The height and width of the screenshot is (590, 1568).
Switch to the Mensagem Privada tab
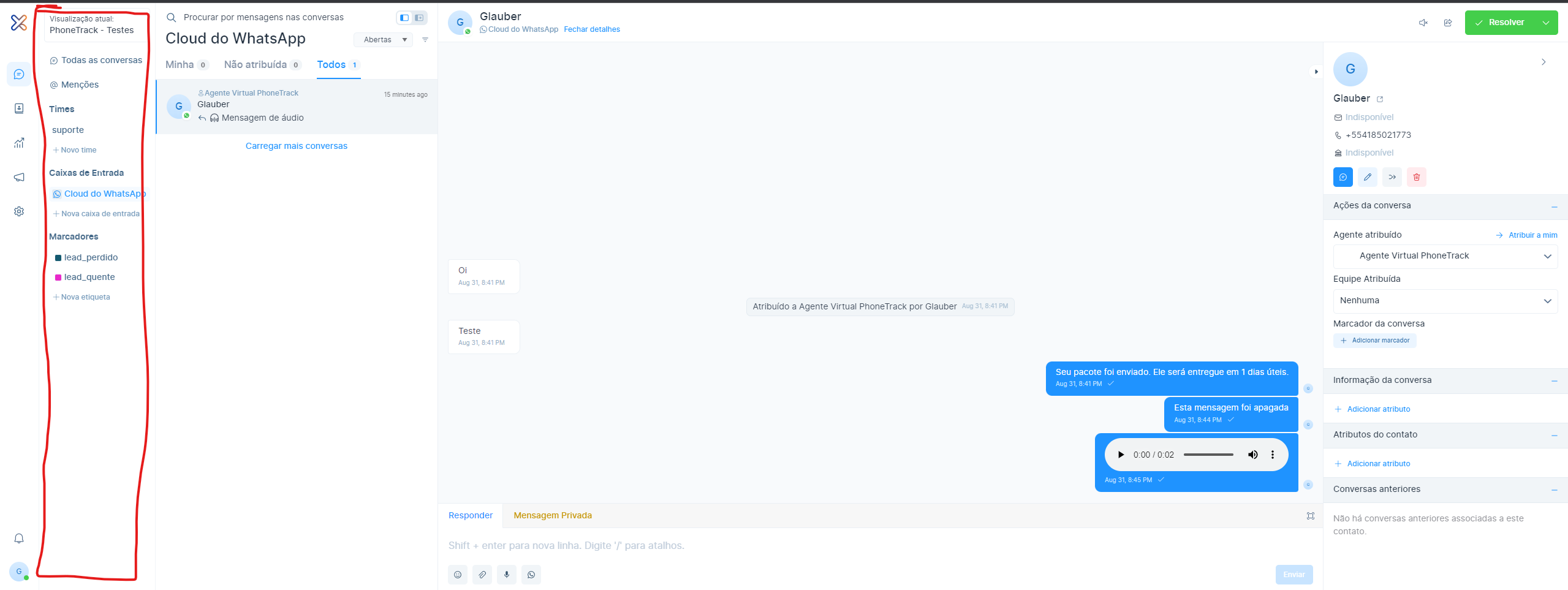pyautogui.click(x=552, y=515)
